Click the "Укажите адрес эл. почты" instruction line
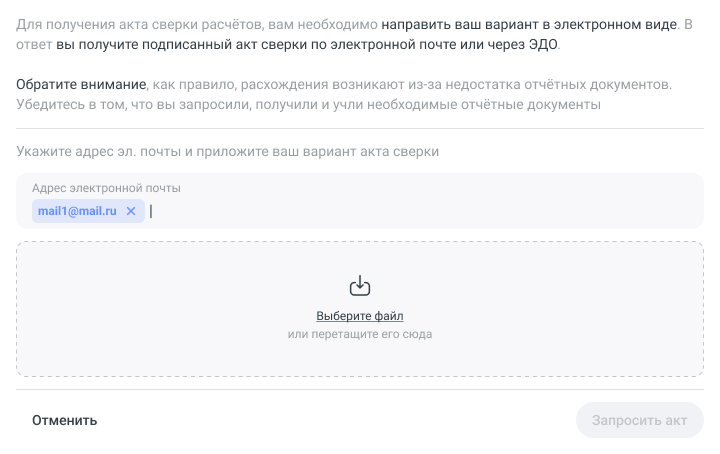The width and height of the screenshot is (720, 454). click(x=228, y=152)
